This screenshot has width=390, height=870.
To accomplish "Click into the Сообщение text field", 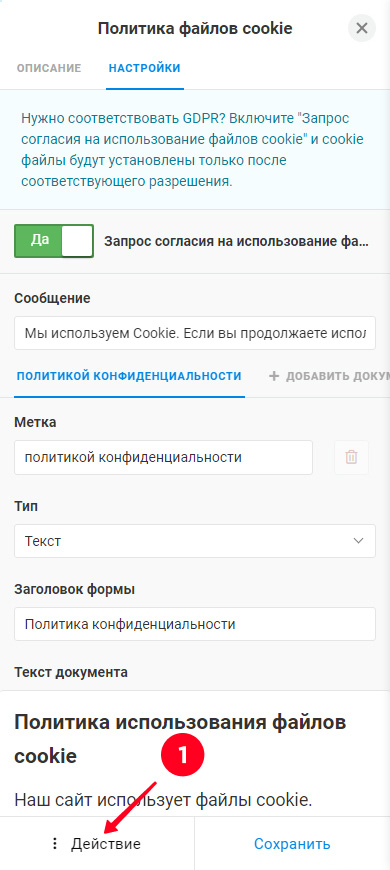I will tap(195, 333).
